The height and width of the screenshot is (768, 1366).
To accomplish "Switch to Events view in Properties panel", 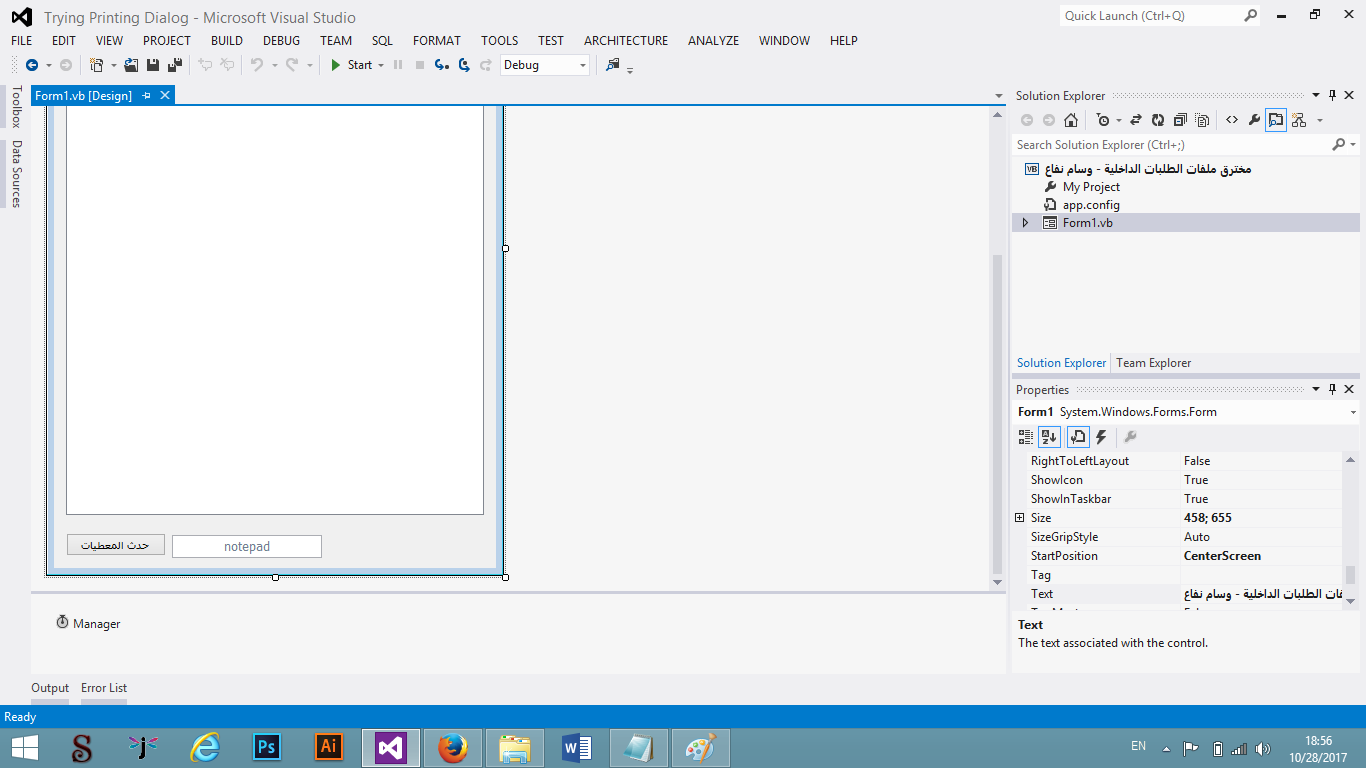I will [x=1101, y=437].
